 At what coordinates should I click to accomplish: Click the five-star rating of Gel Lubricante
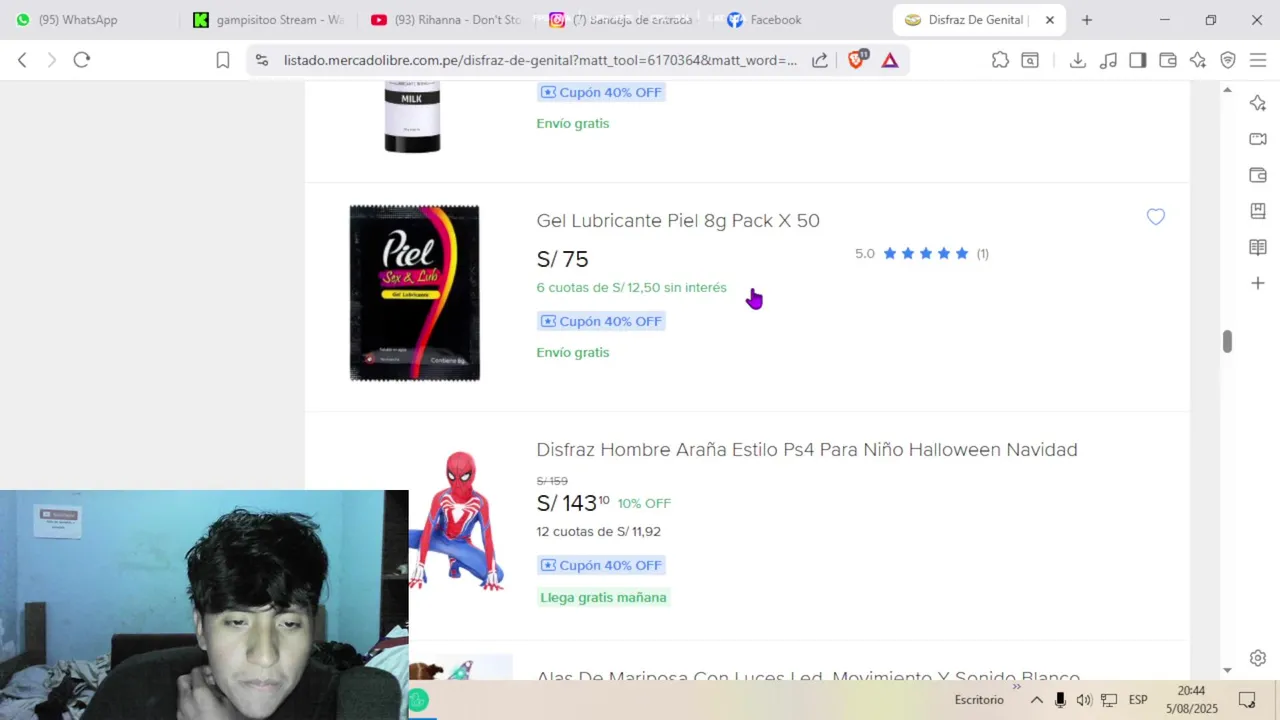coord(926,254)
